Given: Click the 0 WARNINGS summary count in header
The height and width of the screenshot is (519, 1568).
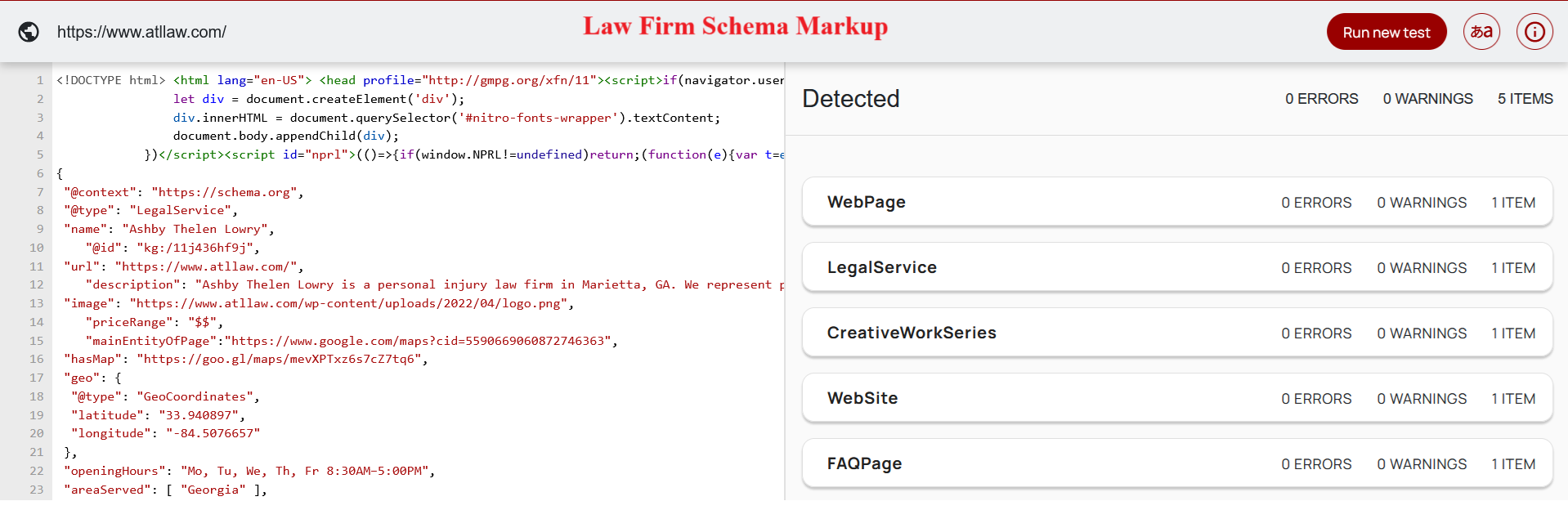Looking at the screenshot, I should point(1427,99).
